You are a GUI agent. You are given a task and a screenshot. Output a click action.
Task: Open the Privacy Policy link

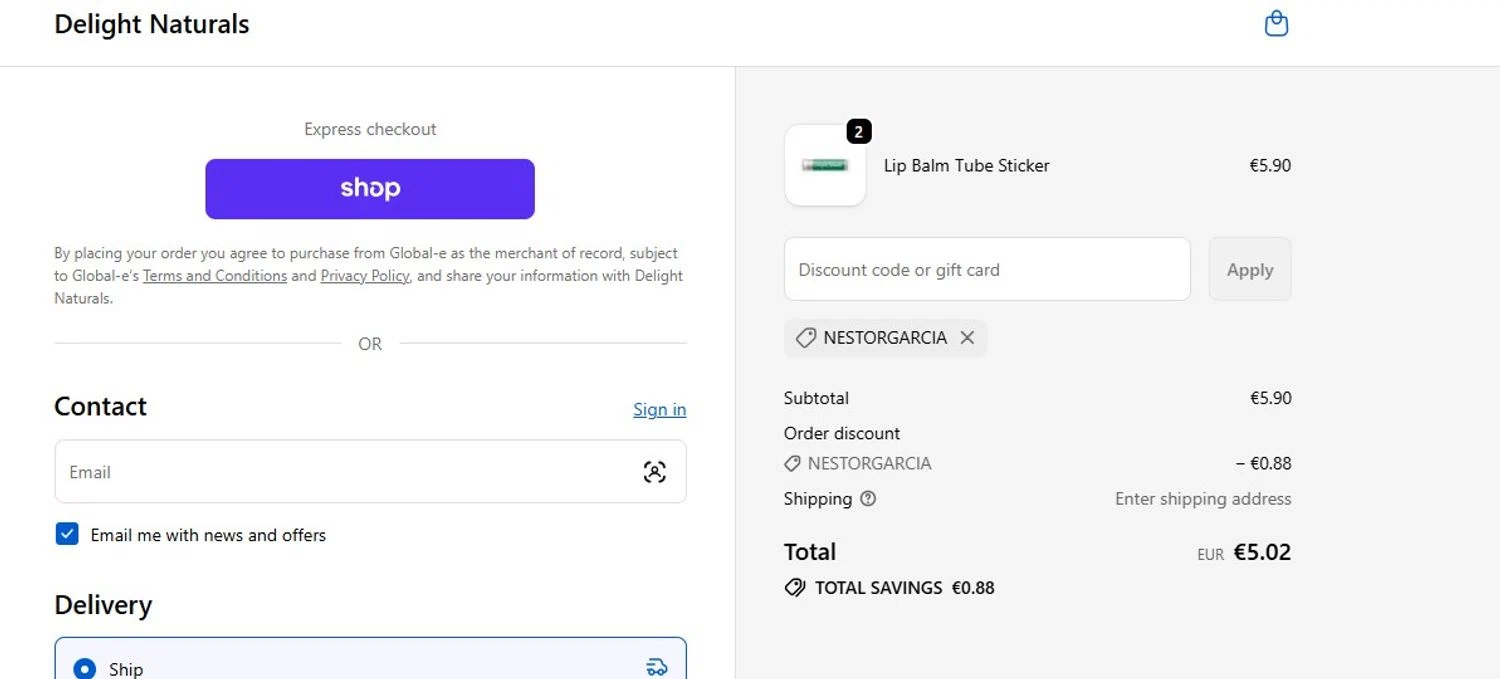[365, 276]
